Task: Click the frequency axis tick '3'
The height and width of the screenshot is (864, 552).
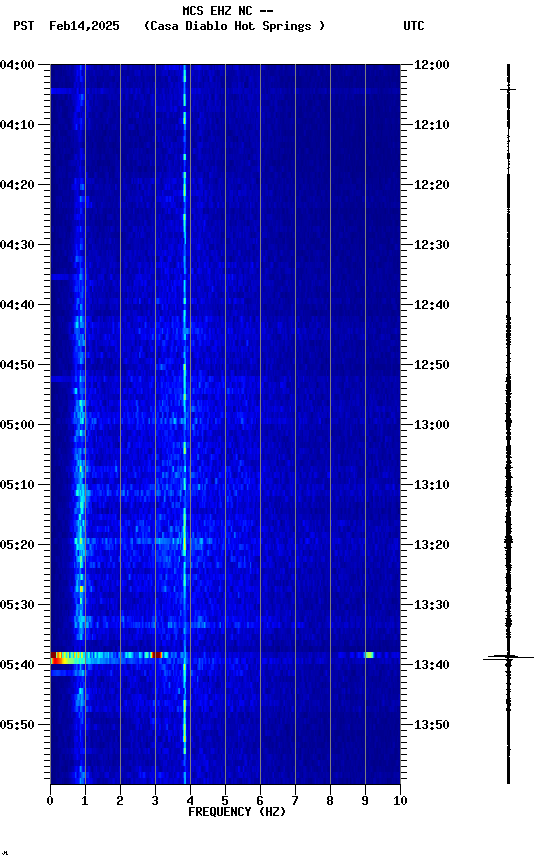Action: pos(155,801)
